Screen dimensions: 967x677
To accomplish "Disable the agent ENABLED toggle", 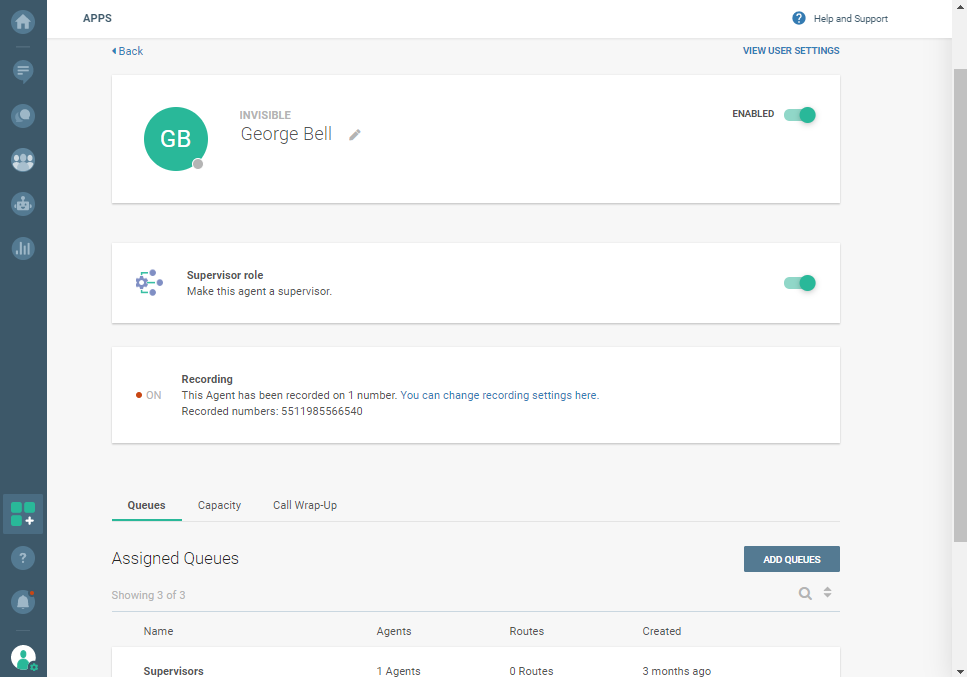I will pos(800,115).
